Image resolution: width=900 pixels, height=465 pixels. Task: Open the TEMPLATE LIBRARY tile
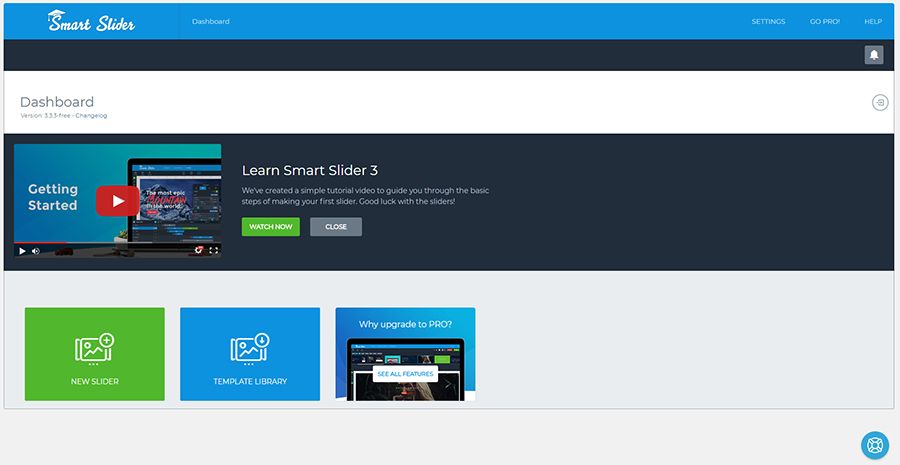[250, 354]
